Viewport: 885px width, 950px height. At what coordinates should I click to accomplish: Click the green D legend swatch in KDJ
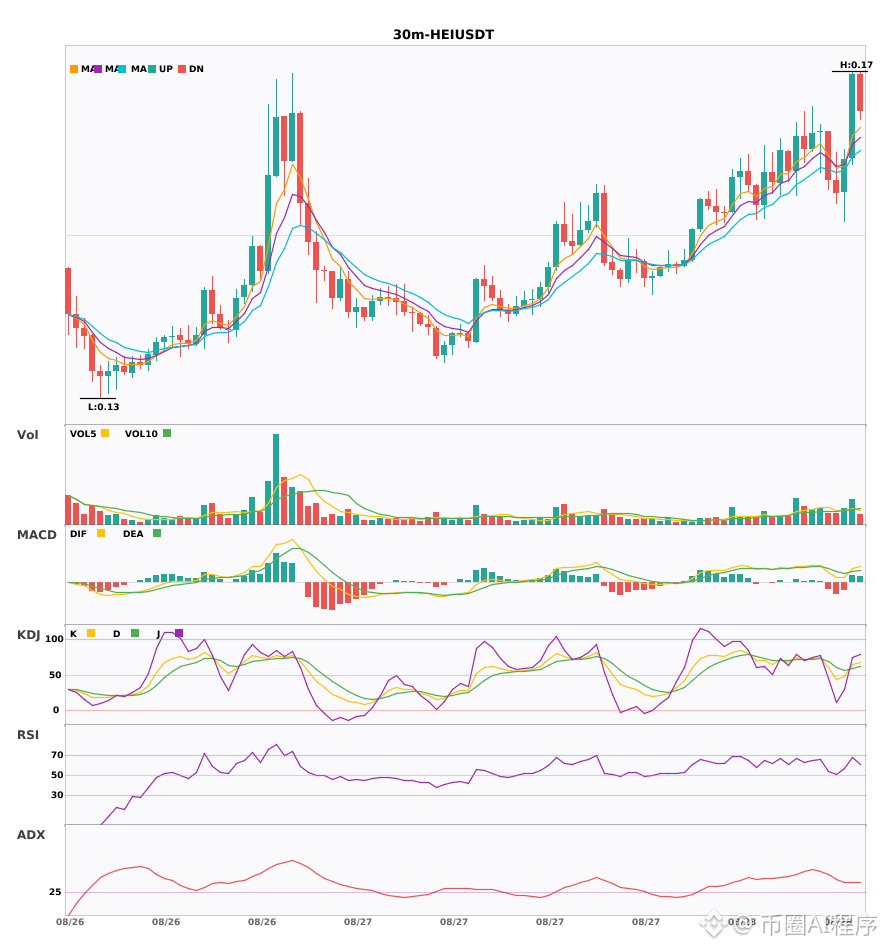[135, 633]
